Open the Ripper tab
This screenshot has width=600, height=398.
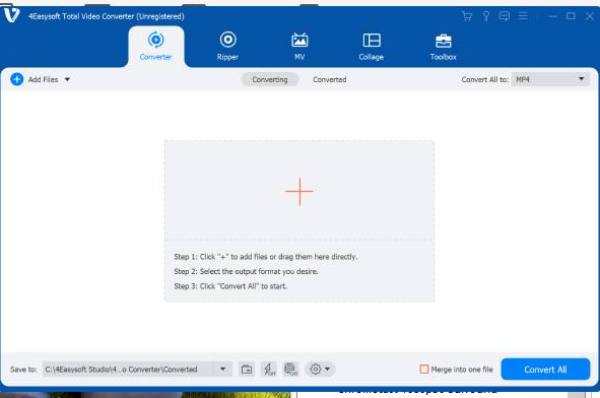pos(228,46)
